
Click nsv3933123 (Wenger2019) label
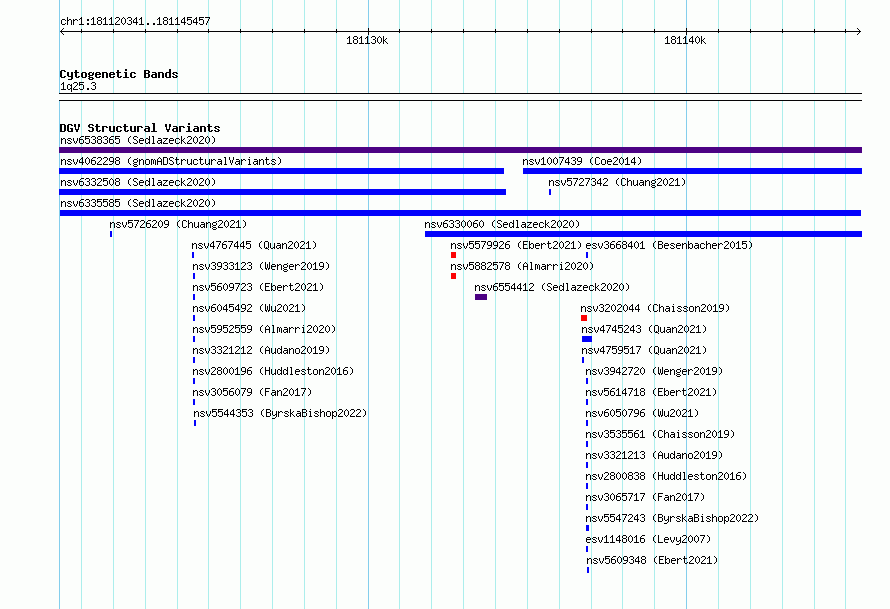point(261,266)
